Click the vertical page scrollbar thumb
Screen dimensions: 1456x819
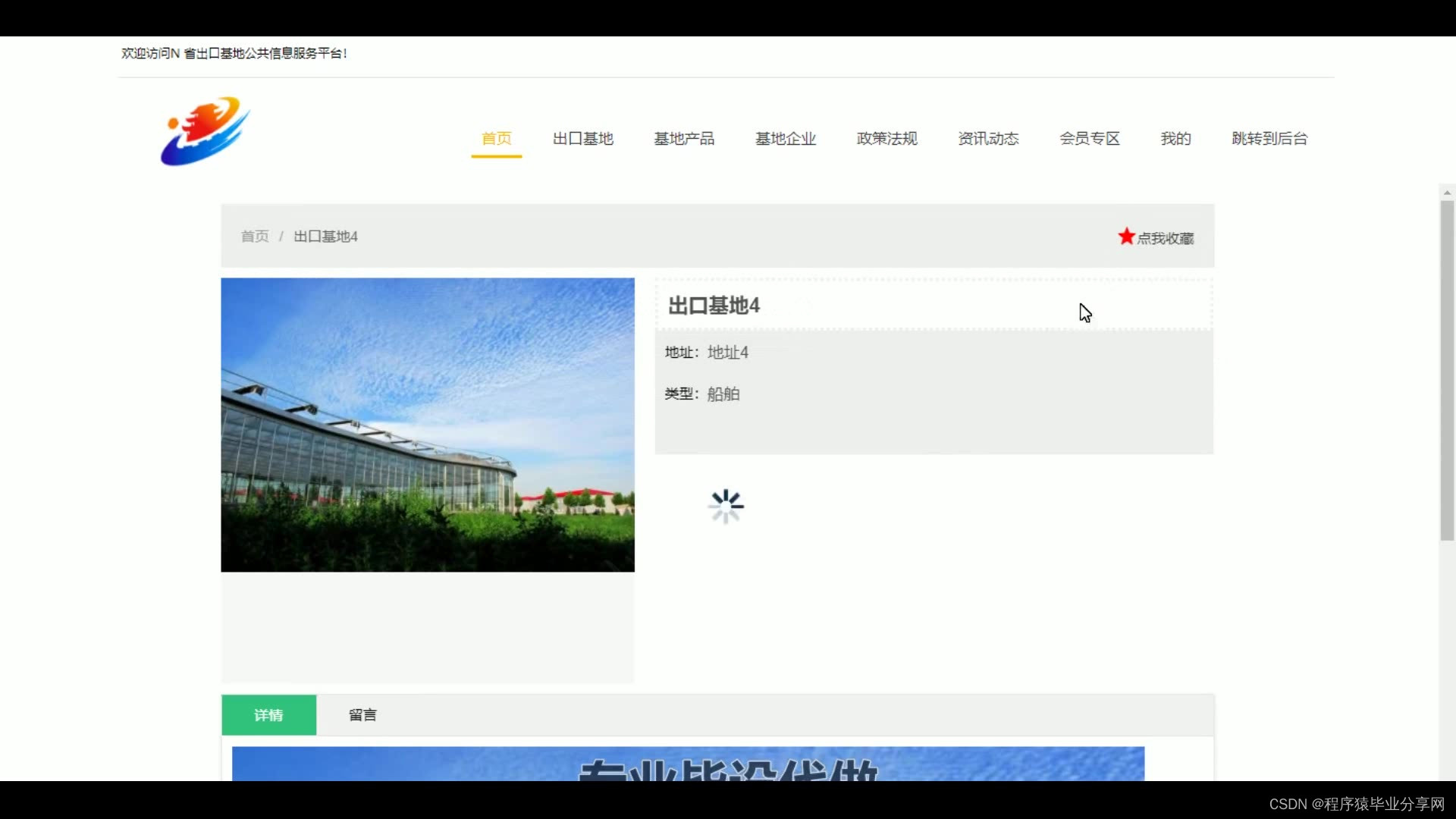(1447, 370)
